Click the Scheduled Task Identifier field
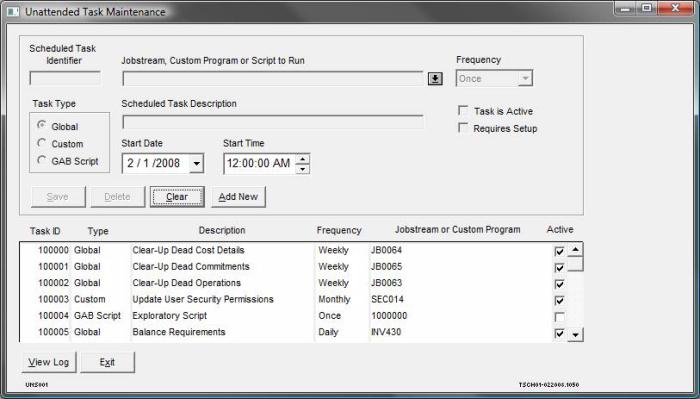Screen dimensions: 700x399 [65, 79]
